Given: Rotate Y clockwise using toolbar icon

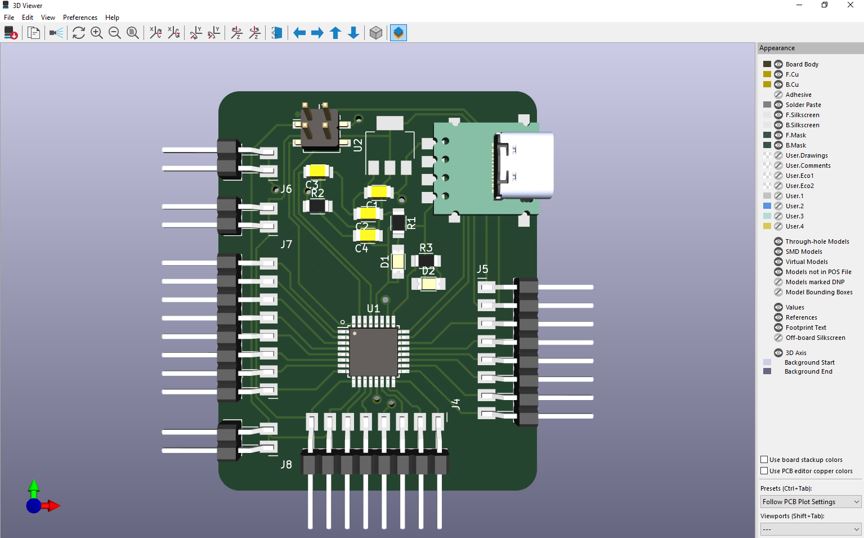Looking at the screenshot, I should click(196, 33).
